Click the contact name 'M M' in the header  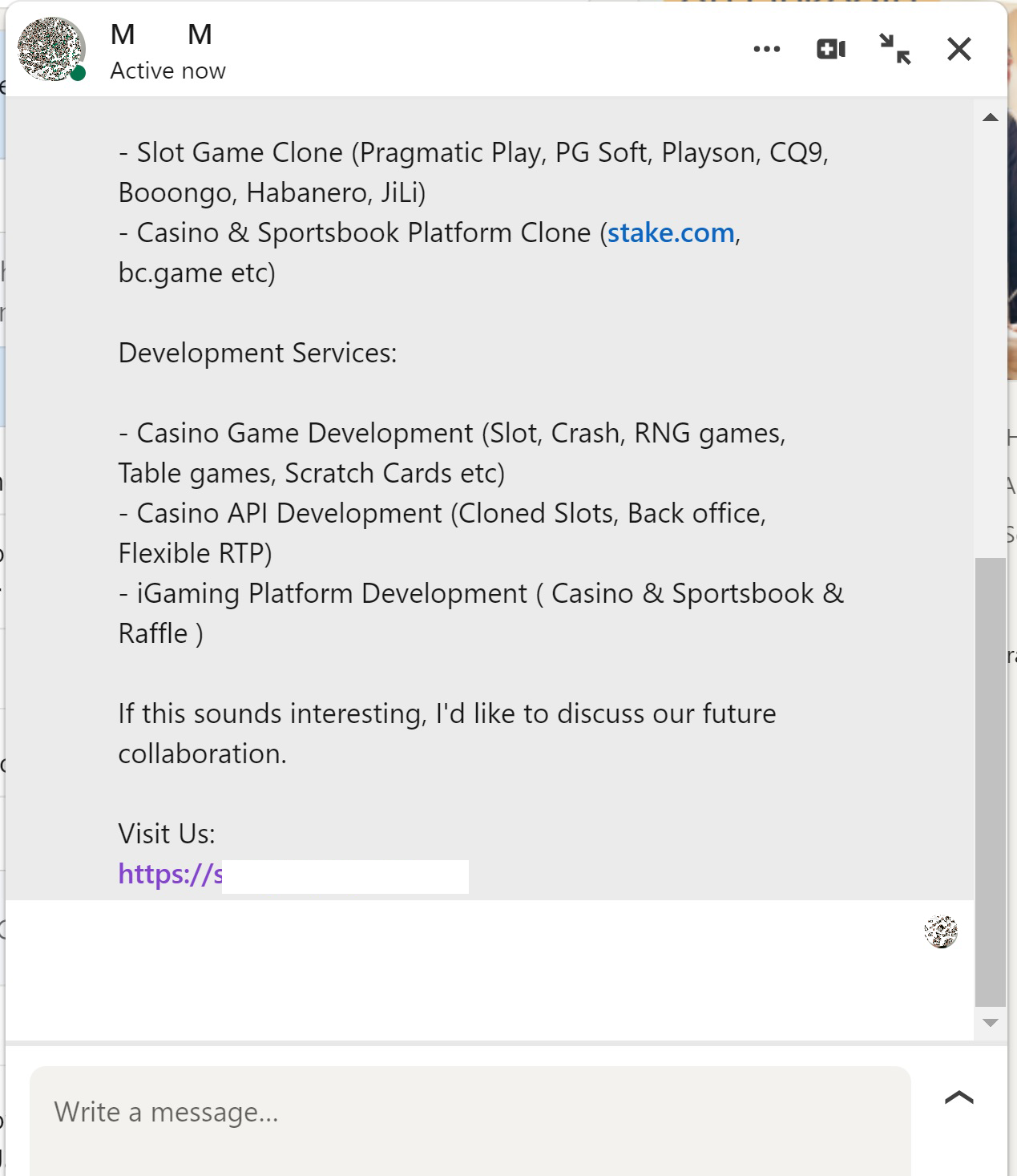click(x=162, y=34)
